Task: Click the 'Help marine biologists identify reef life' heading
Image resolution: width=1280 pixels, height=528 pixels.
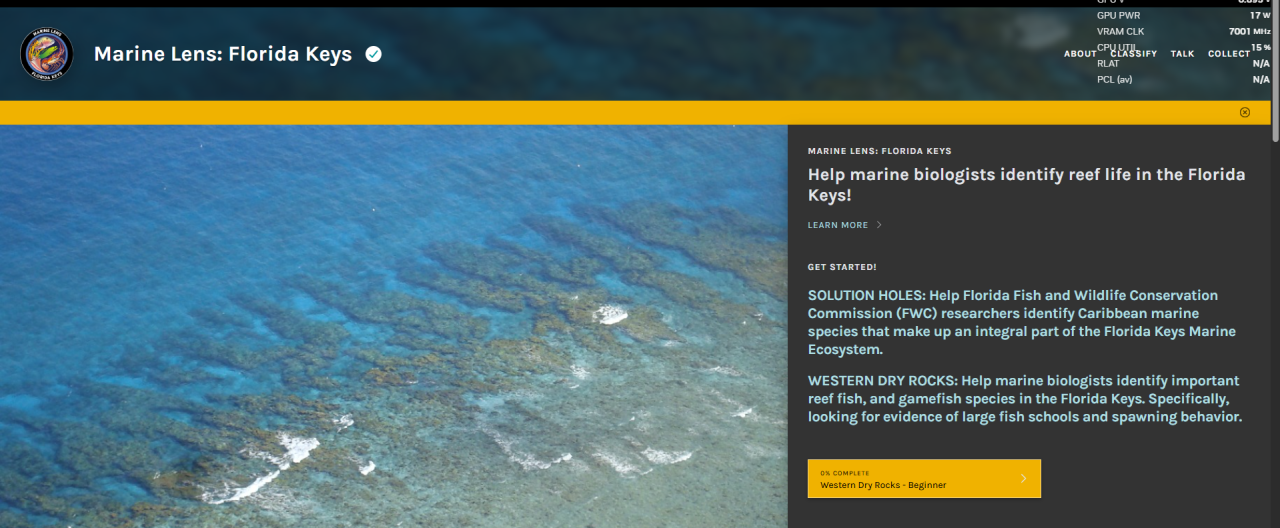Action: point(1027,185)
